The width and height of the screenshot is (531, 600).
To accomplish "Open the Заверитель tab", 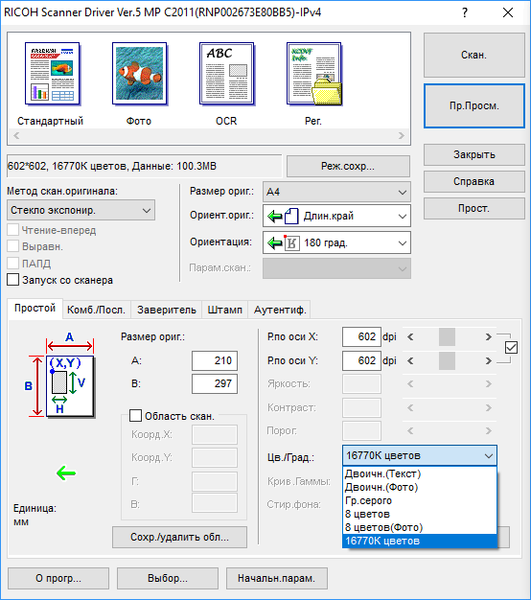I will pyautogui.click(x=166, y=310).
